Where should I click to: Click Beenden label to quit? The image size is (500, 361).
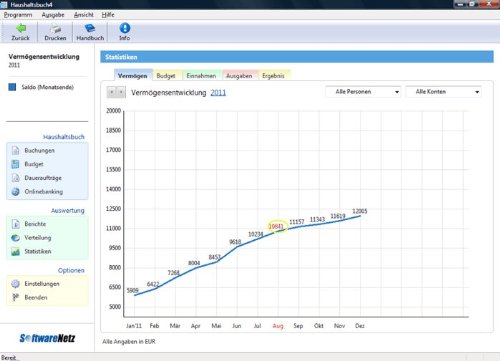36,297
